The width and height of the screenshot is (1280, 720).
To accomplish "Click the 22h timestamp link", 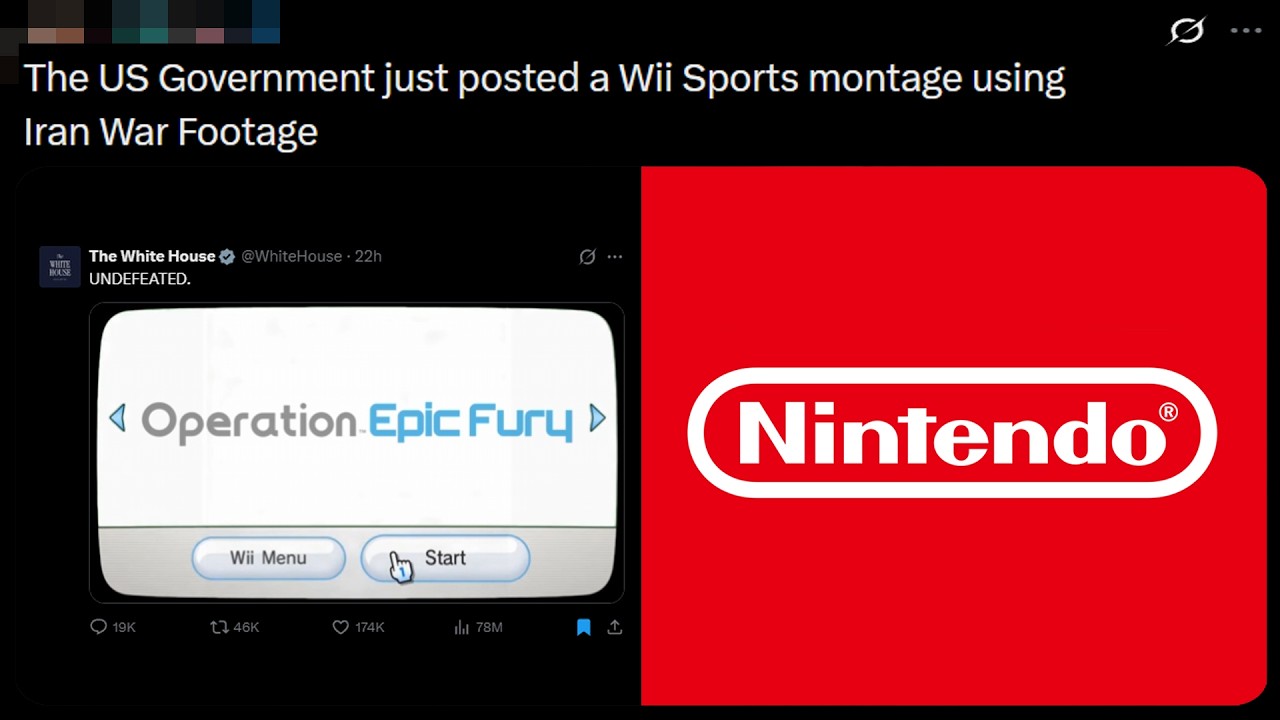I will pyautogui.click(x=368, y=256).
